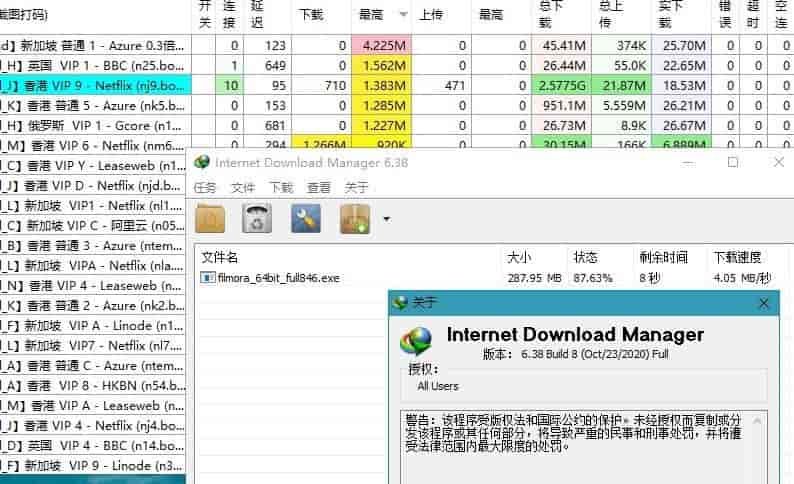Image resolution: width=794 pixels, height=484 pixels.
Task: Open the 关于 menu in IDM
Action: click(x=356, y=188)
